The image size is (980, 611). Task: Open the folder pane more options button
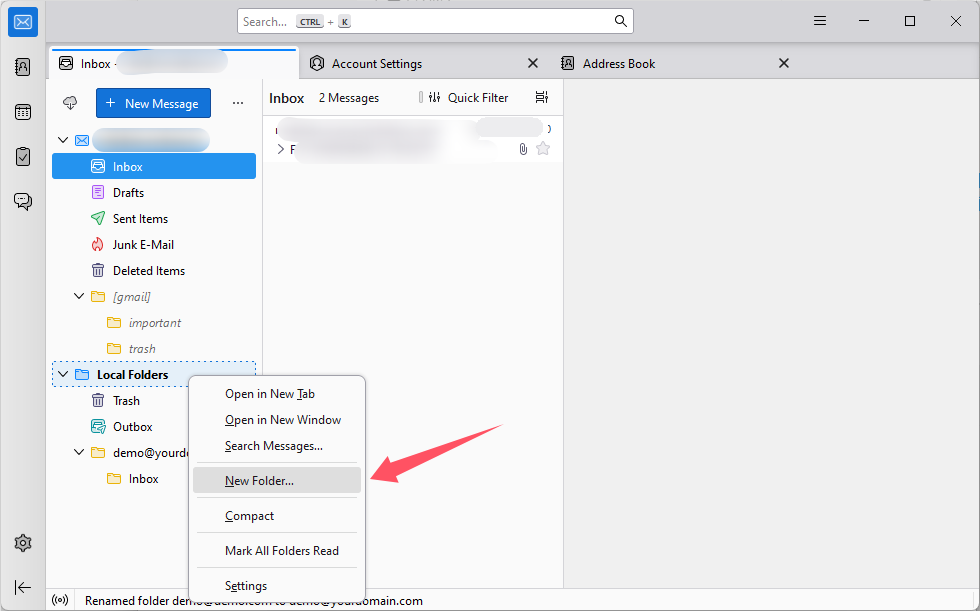click(238, 103)
